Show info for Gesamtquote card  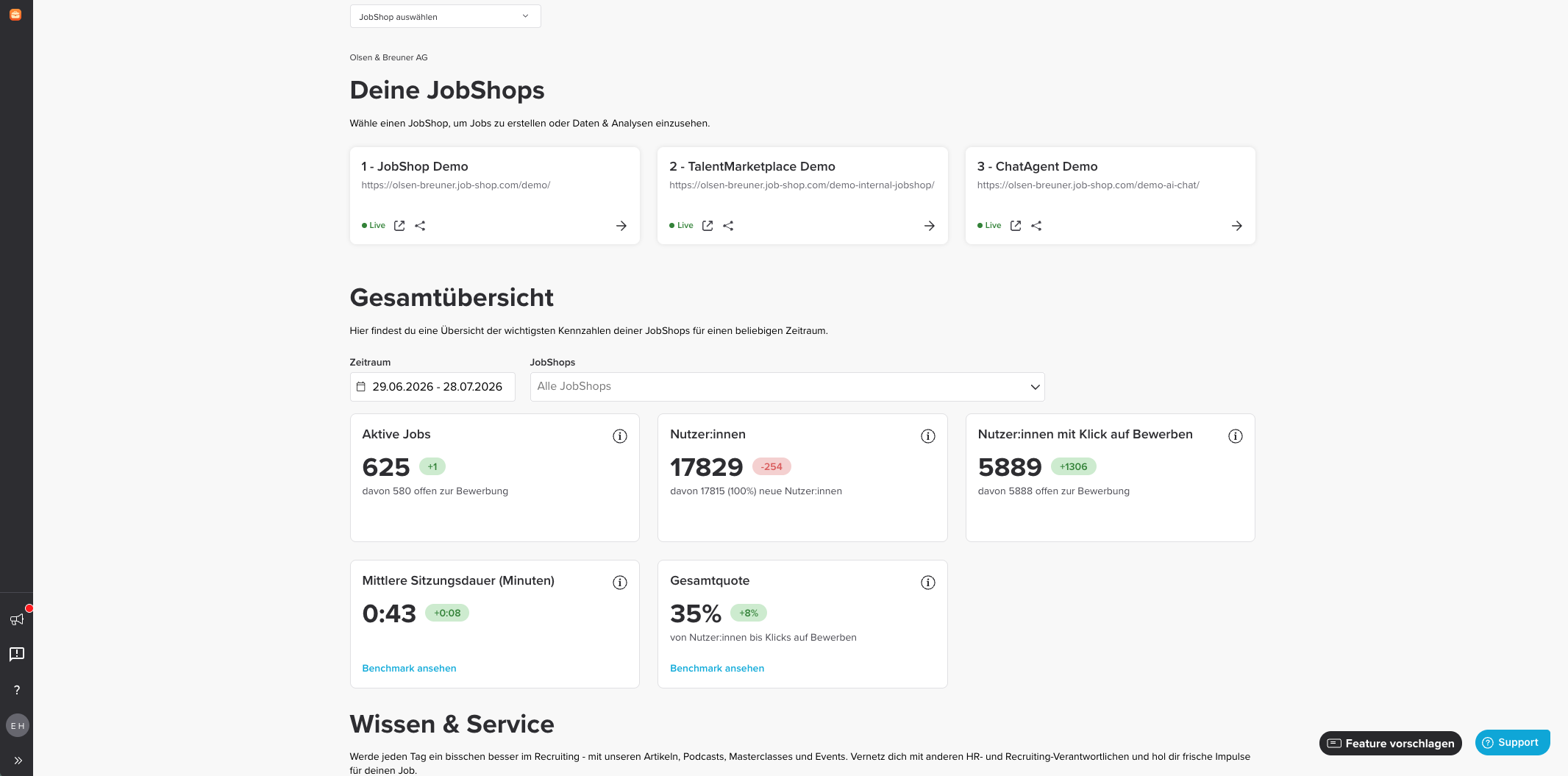(928, 583)
